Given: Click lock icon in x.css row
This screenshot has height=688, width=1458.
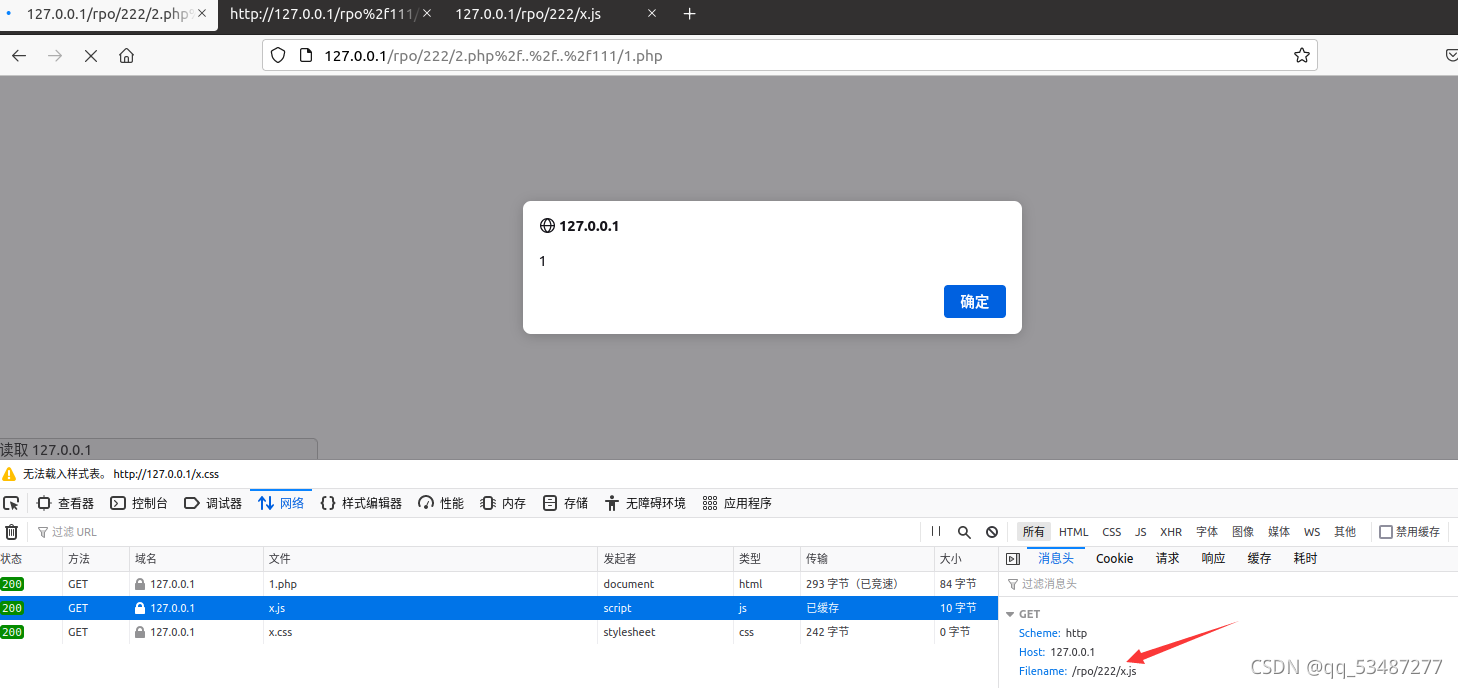Looking at the screenshot, I should [x=140, y=632].
